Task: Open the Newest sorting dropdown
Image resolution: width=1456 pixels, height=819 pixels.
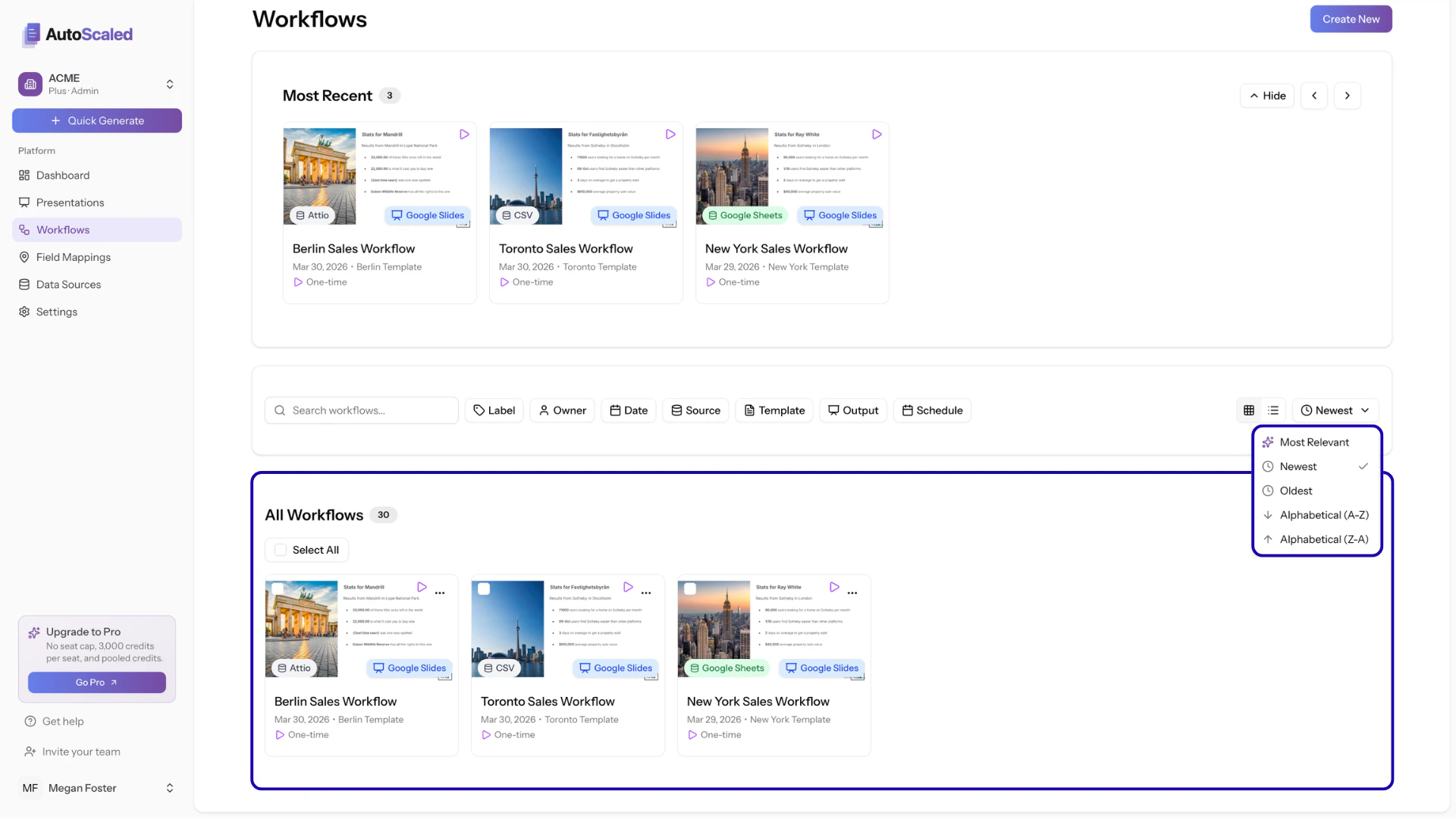Action: click(1335, 409)
